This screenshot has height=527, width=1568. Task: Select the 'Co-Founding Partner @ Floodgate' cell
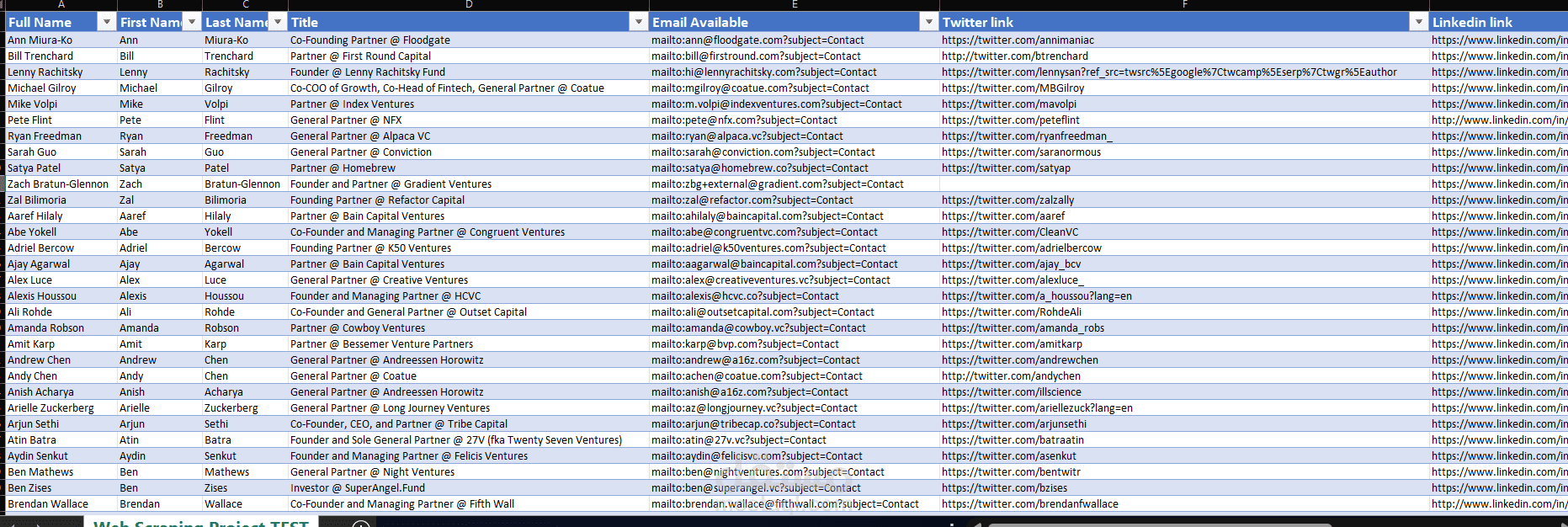[x=468, y=40]
